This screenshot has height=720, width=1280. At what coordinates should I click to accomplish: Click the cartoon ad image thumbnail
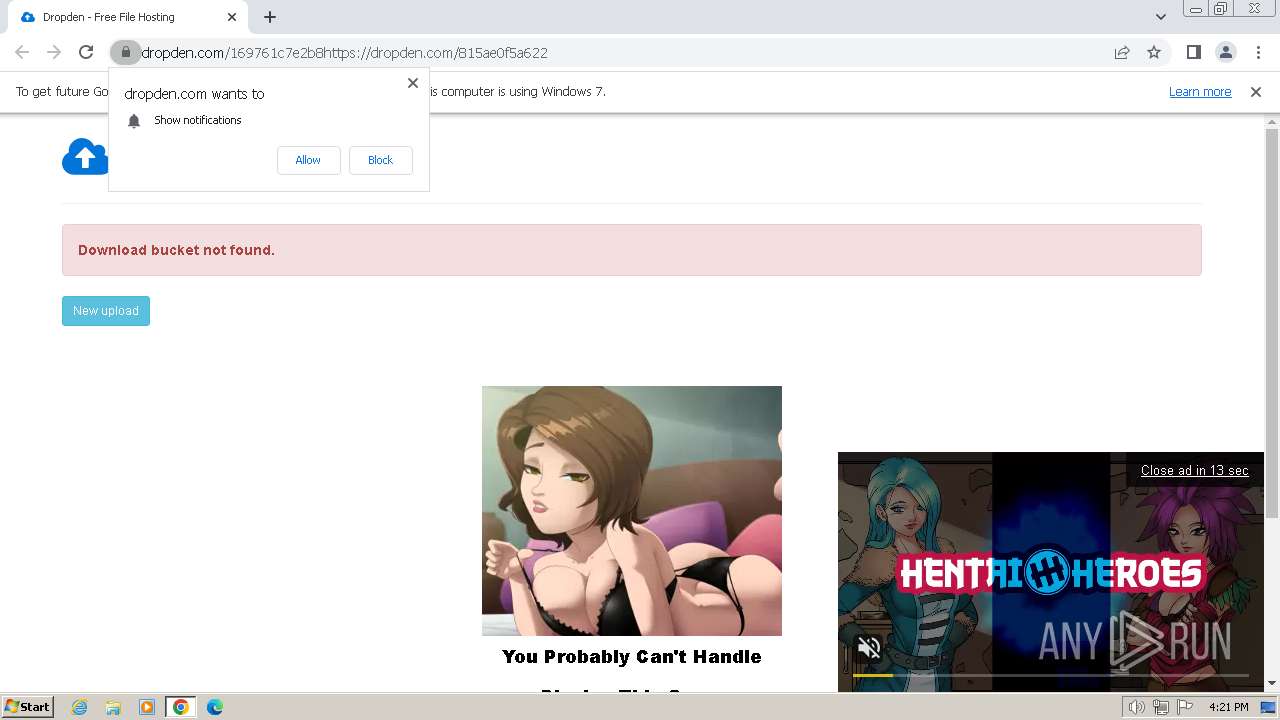click(x=632, y=511)
